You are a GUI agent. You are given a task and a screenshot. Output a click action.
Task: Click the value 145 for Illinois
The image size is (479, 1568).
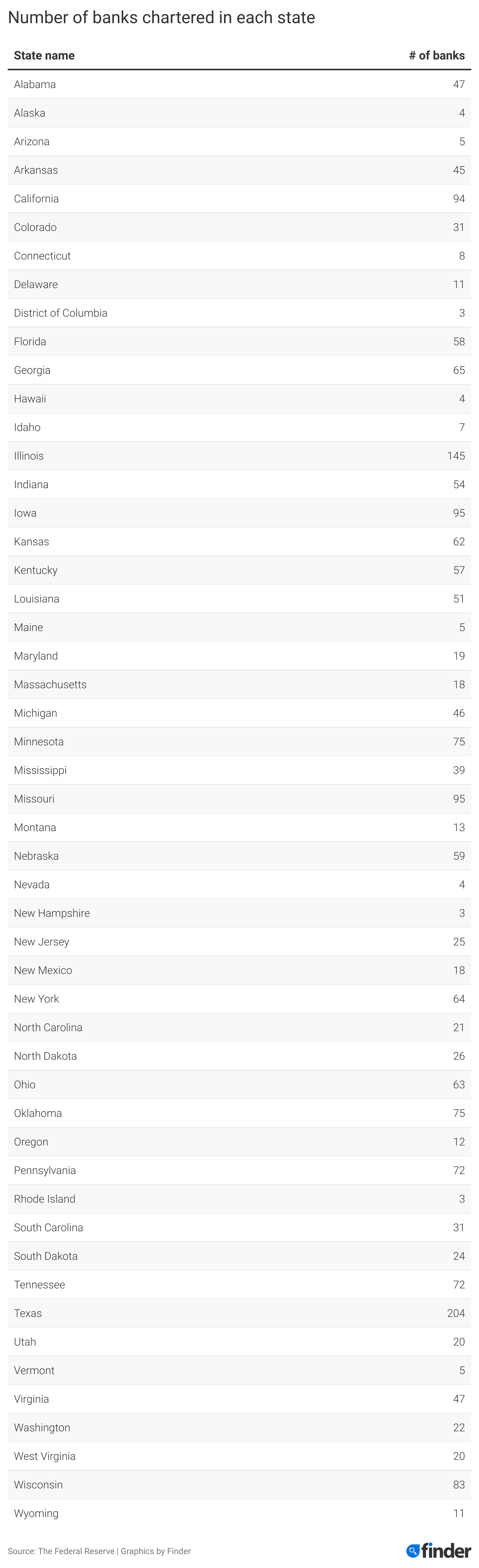[x=456, y=456]
